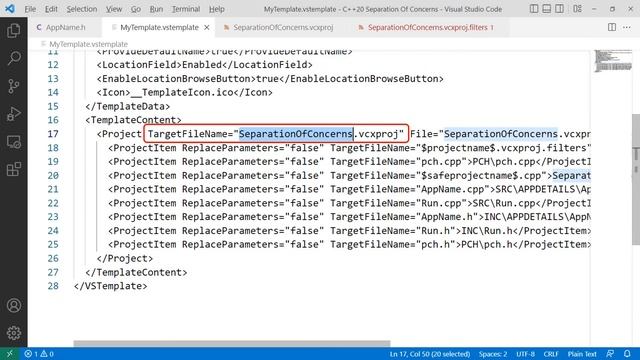Click EnableLocationBrowseButton on line 13
This screenshot has height=360, width=640.
click(x=270, y=78)
